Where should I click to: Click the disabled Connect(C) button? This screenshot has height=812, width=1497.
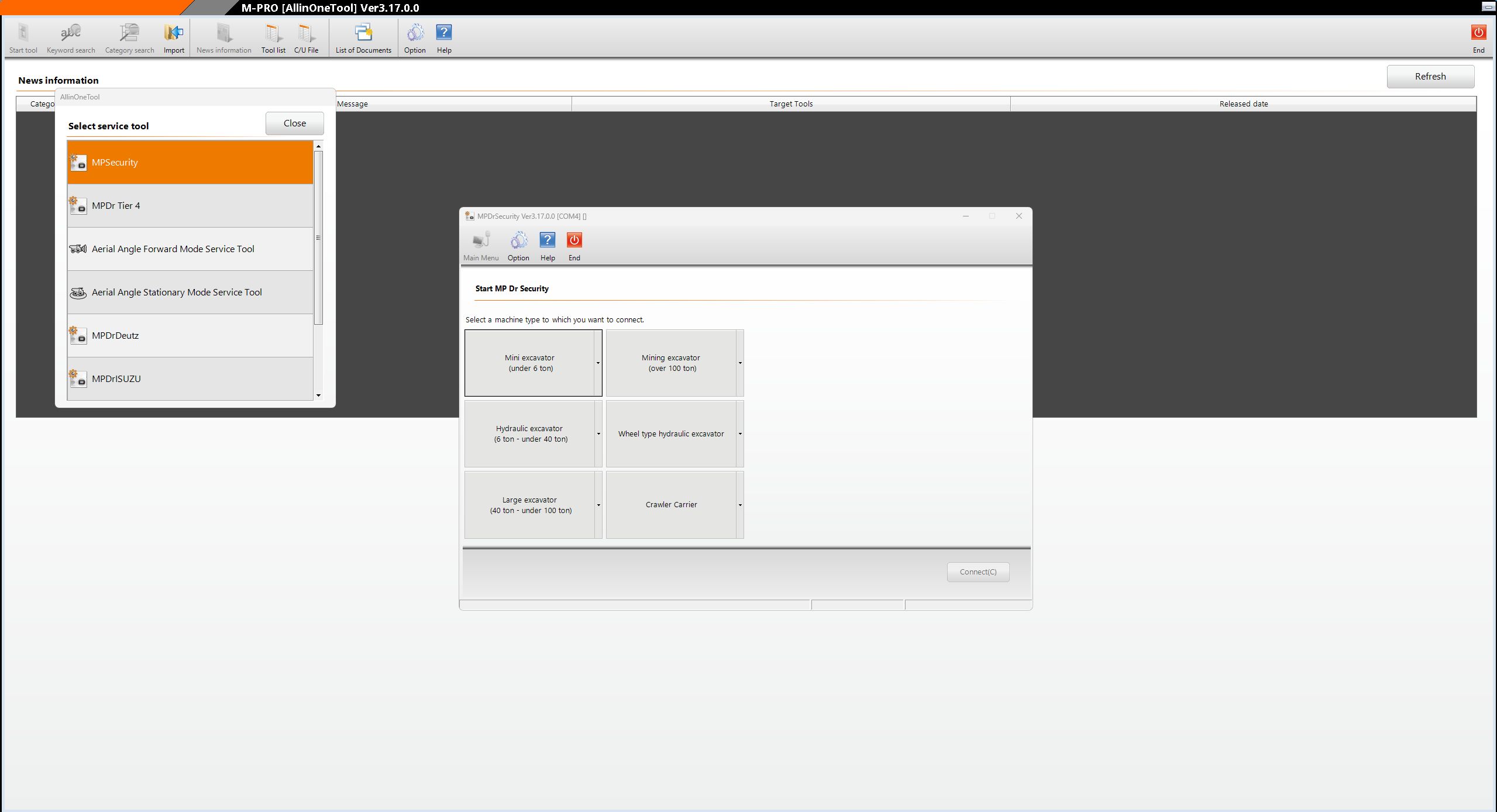978,572
